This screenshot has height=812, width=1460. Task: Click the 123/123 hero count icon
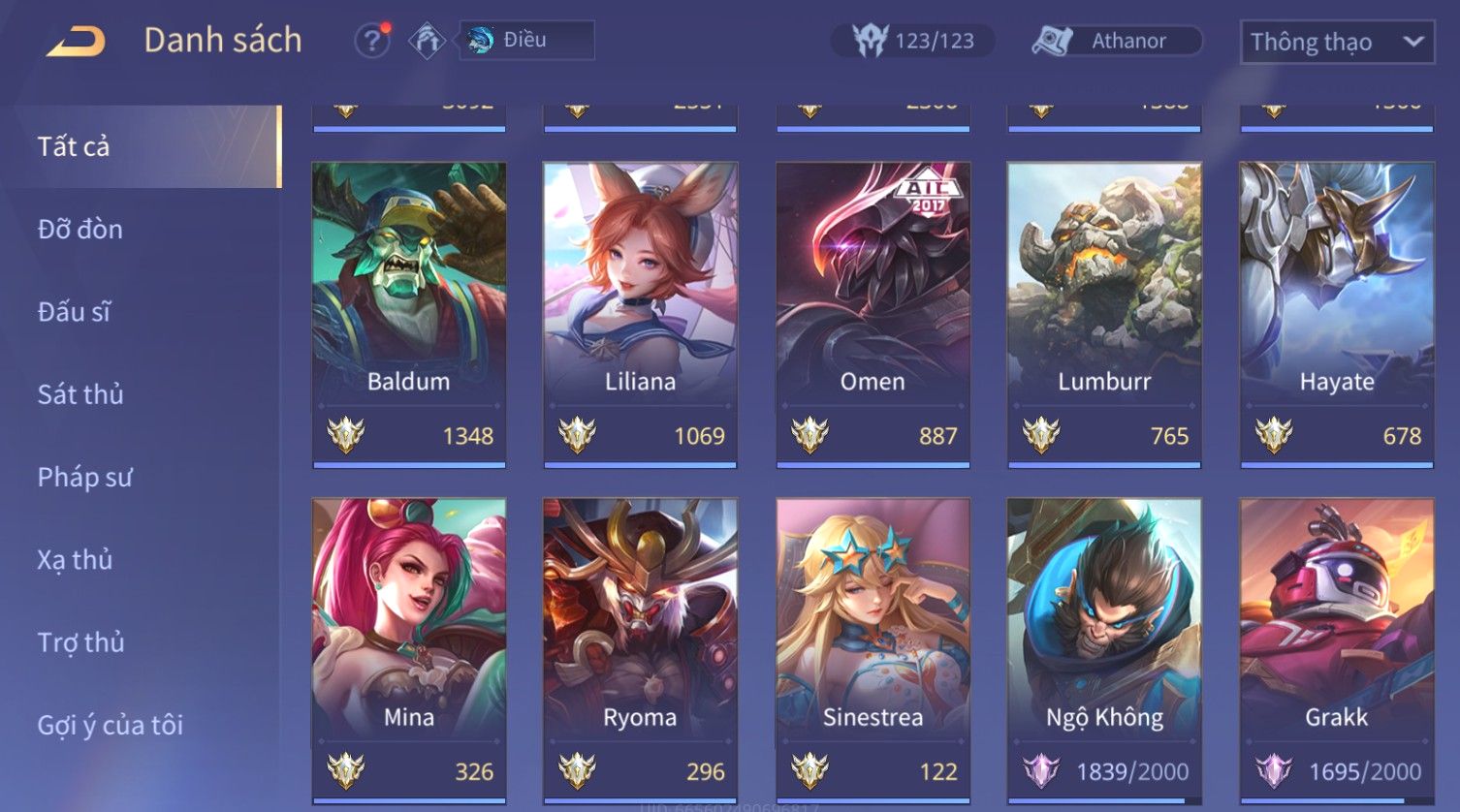(870, 41)
